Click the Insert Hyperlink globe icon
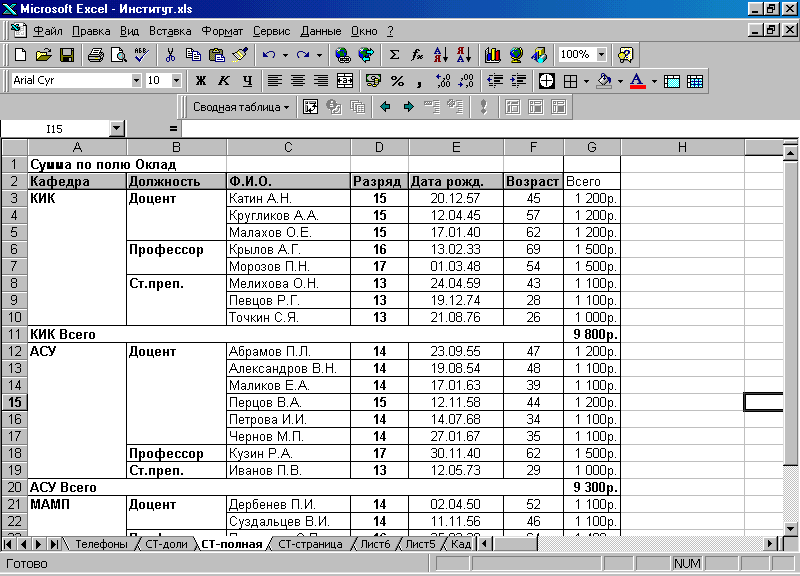Viewport: 800px width, 576px height. [x=343, y=55]
